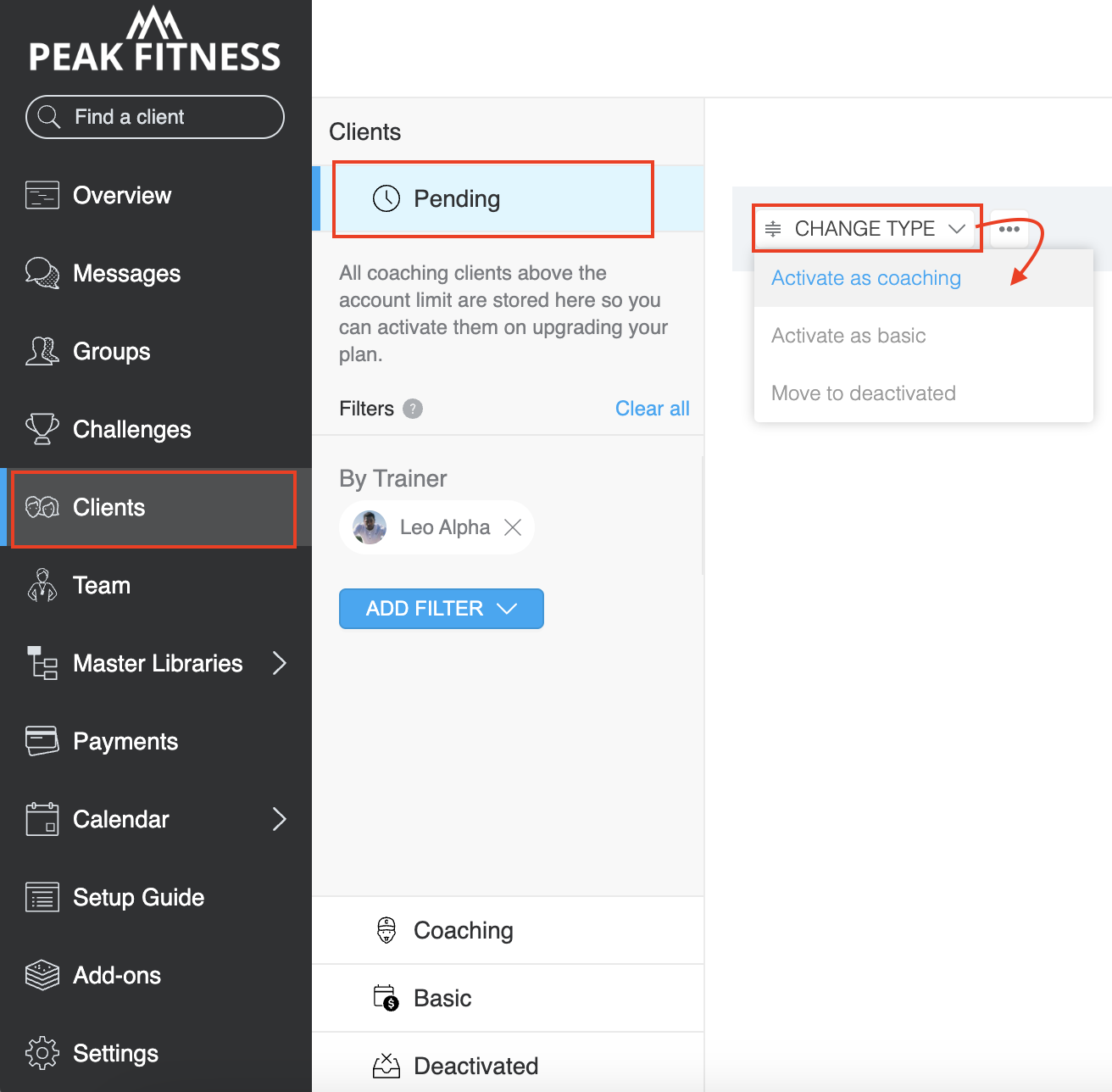Select Activate as coaching option
The image size is (1112, 1092).
[866, 278]
